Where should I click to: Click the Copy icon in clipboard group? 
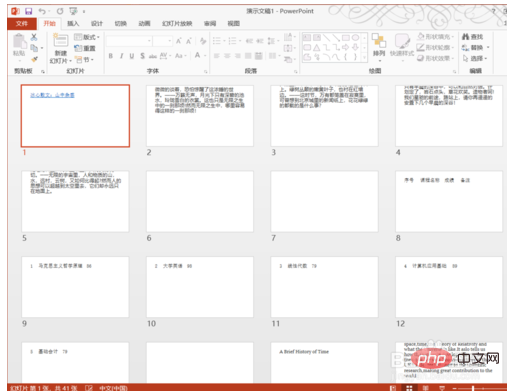[34, 48]
